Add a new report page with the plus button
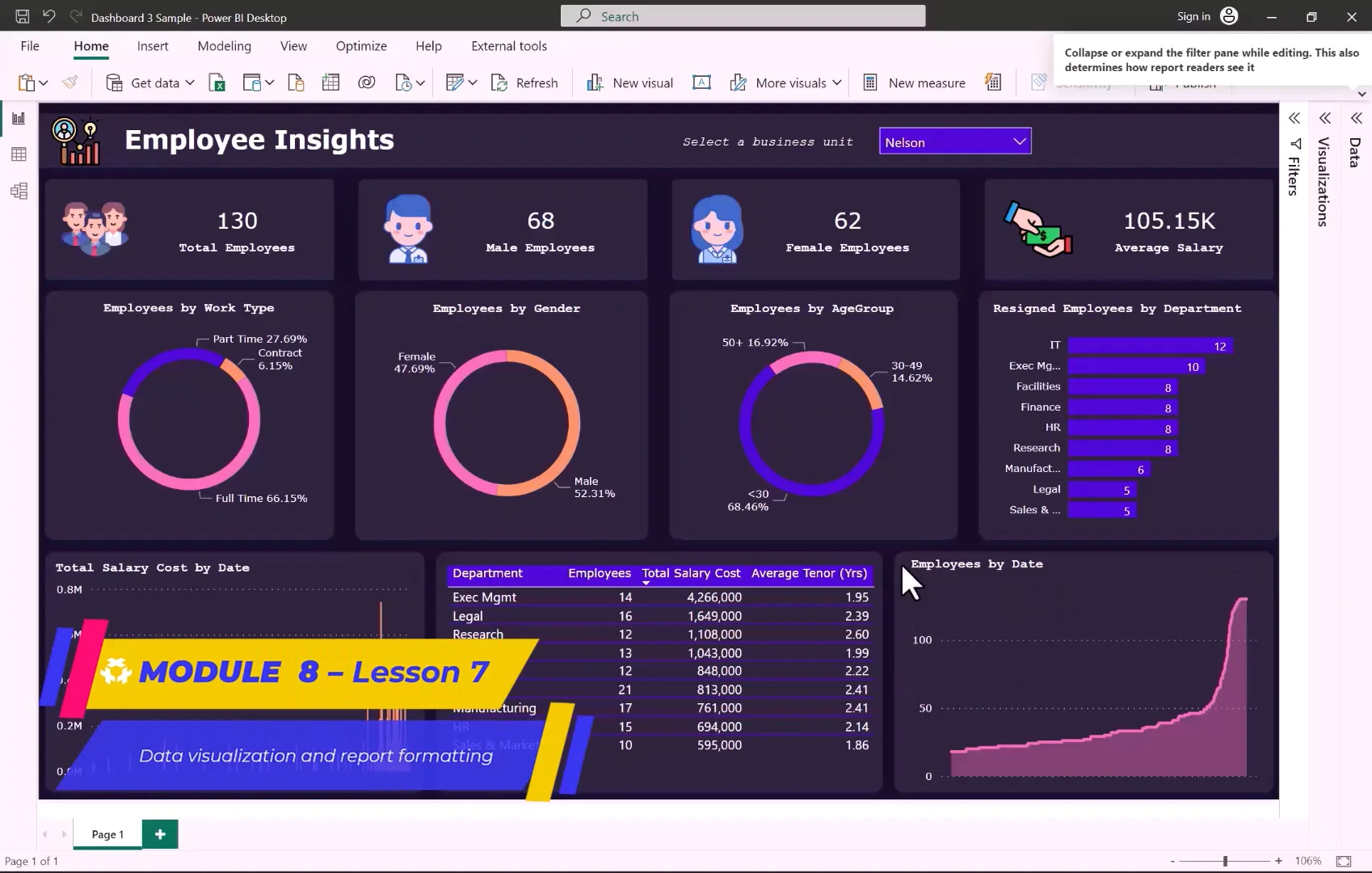Viewport: 1372px width, 873px height. [x=159, y=833]
